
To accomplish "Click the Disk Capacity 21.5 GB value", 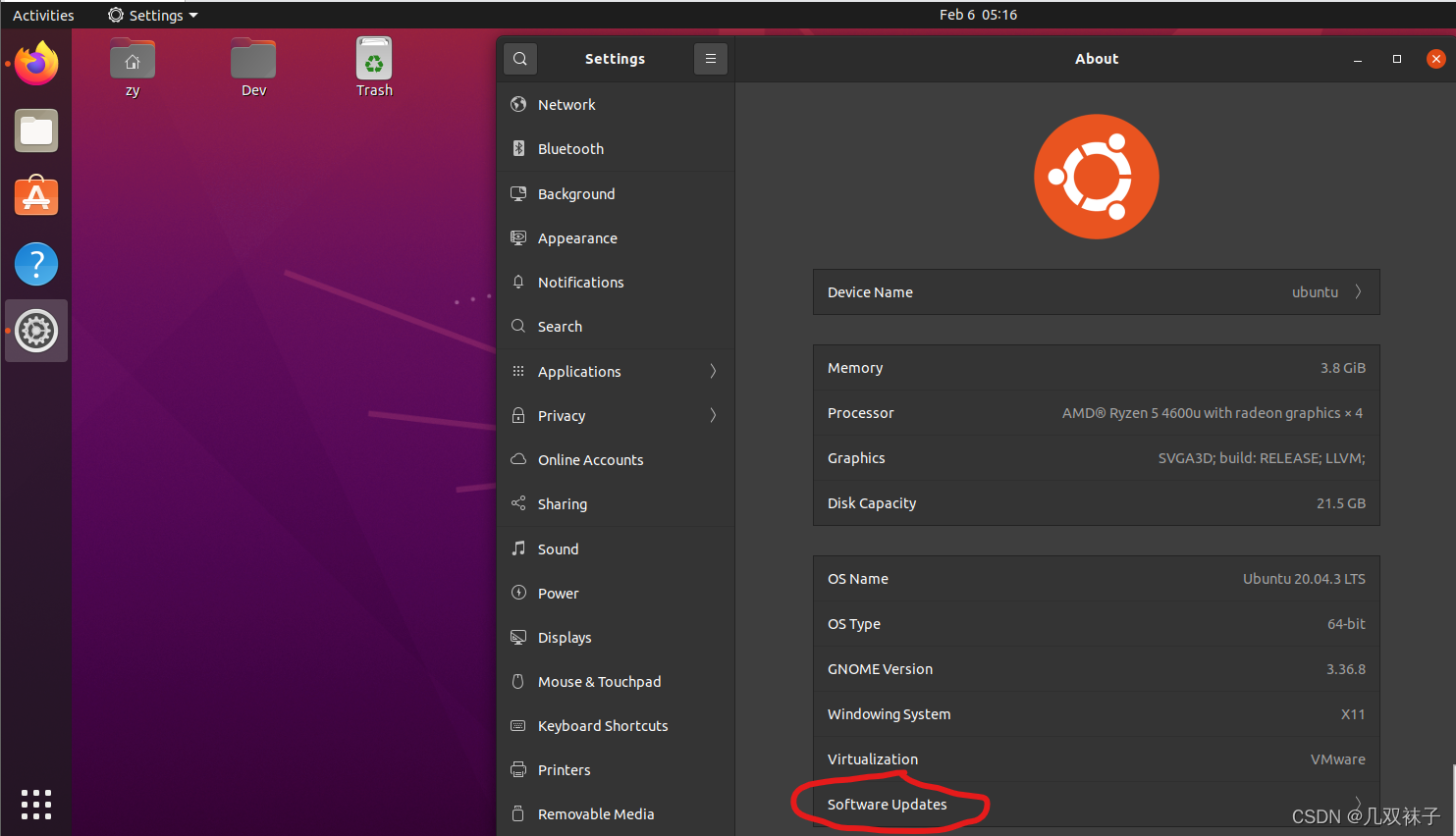I will point(1341,503).
